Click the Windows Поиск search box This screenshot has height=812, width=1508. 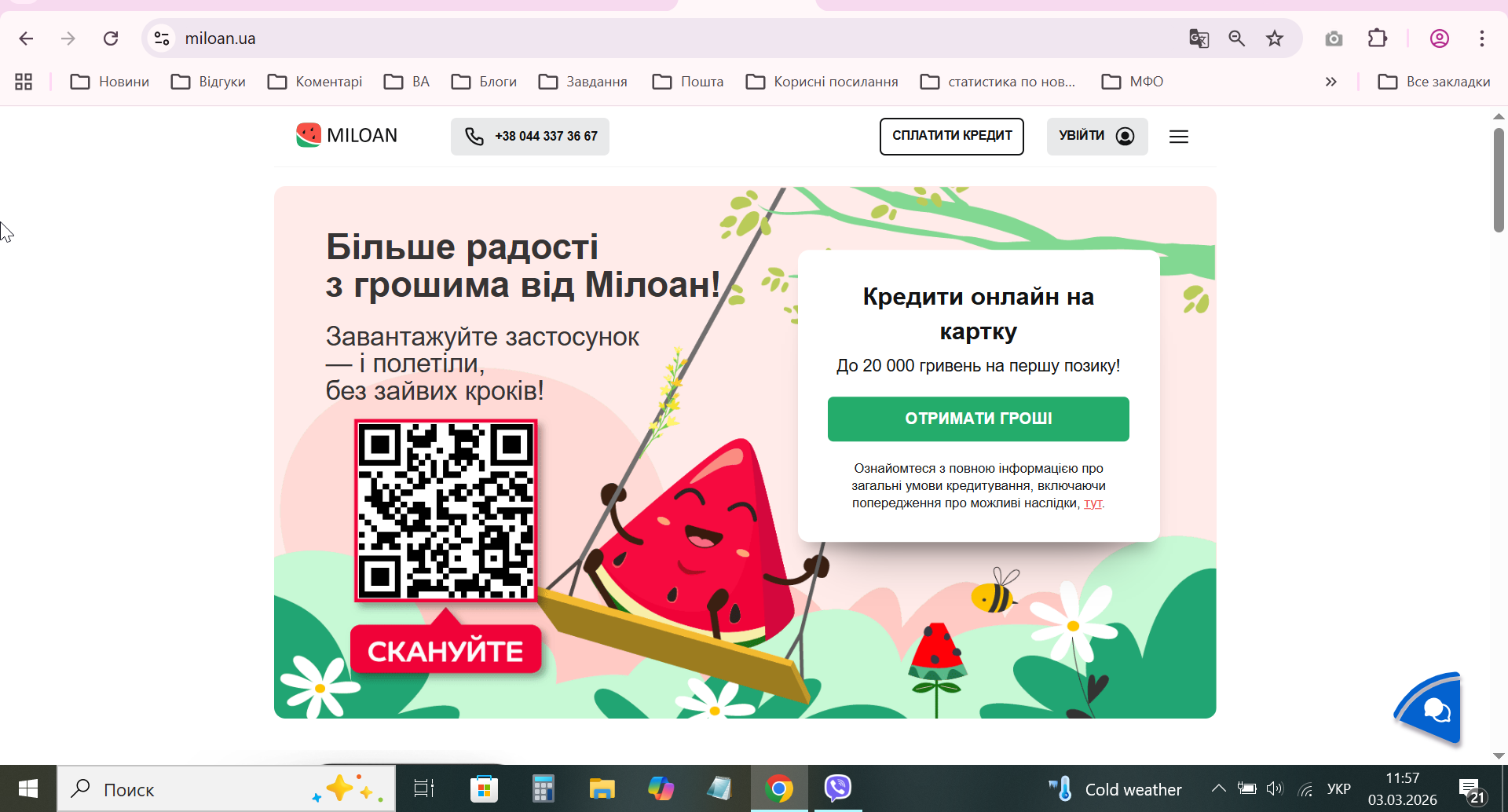pyautogui.click(x=226, y=788)
